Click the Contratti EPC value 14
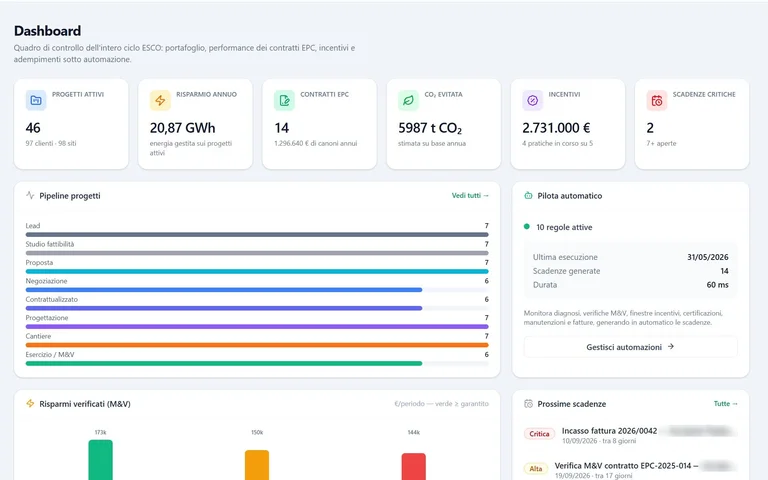 pyautogui.click(x=282, y=128)
